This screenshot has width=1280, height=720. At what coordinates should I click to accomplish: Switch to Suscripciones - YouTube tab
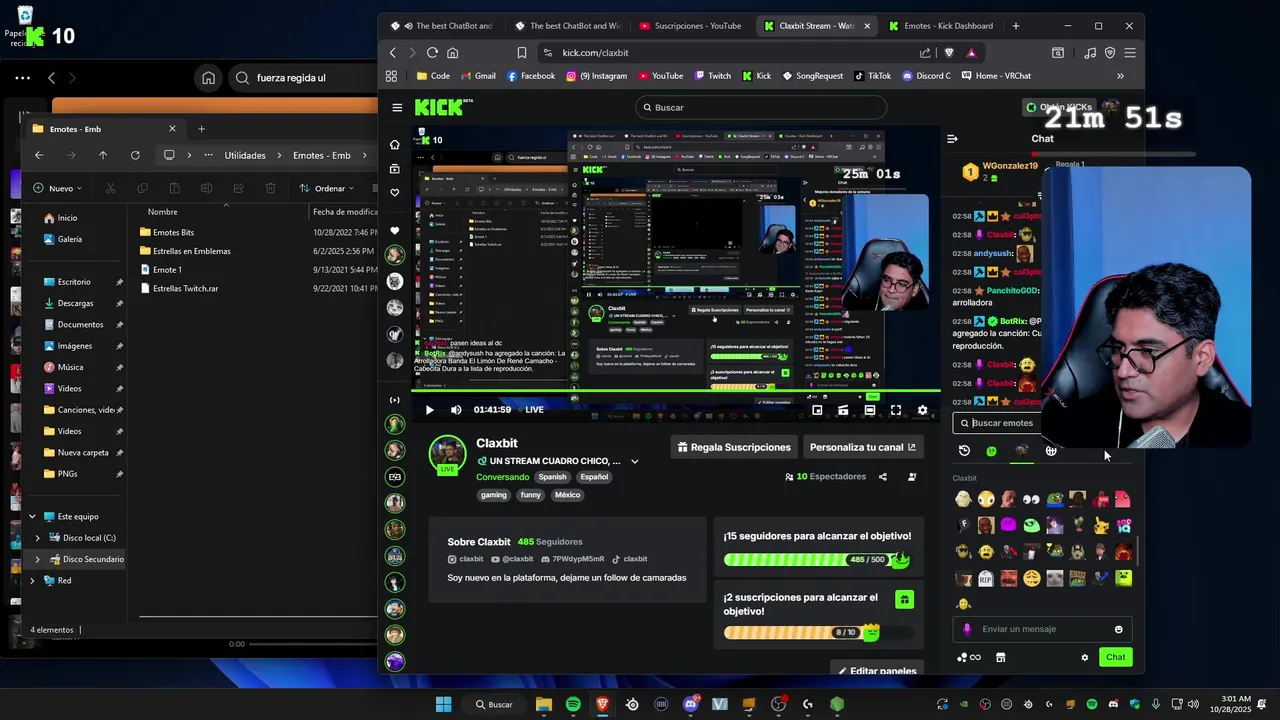click(690, 26)
